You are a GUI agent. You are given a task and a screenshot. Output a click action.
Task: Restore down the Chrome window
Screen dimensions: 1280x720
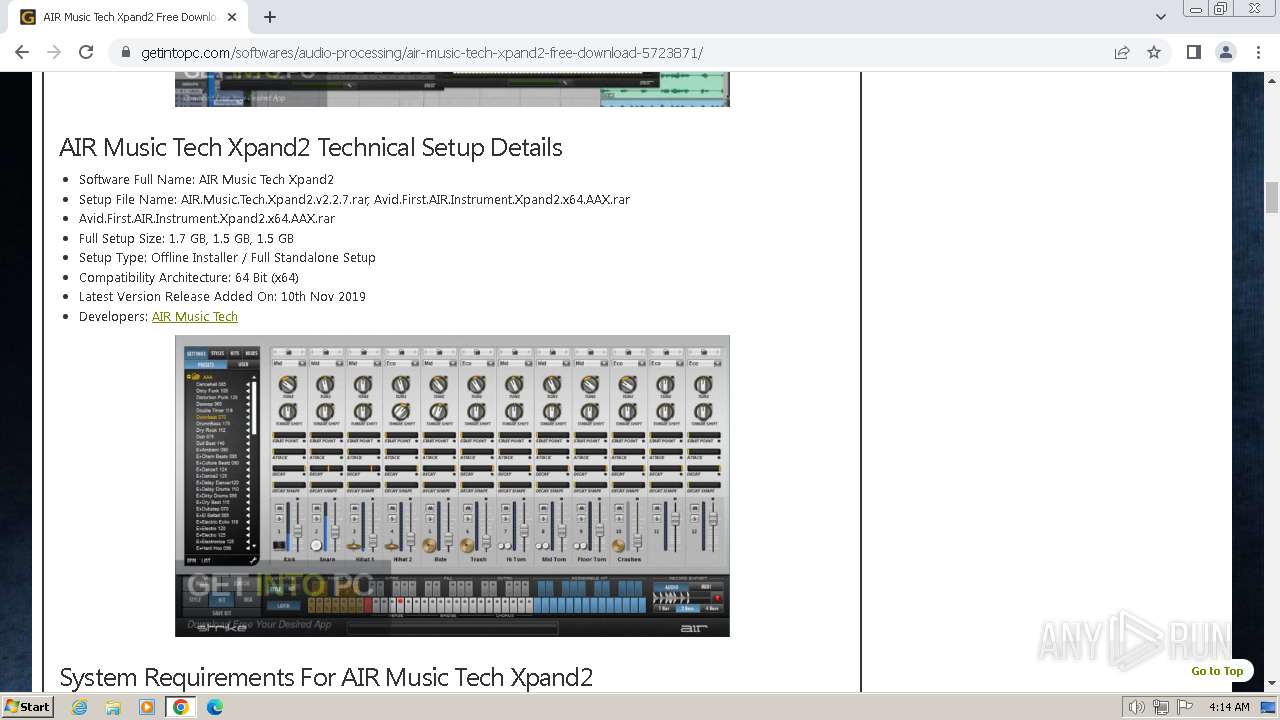[x=1221, y=9]
